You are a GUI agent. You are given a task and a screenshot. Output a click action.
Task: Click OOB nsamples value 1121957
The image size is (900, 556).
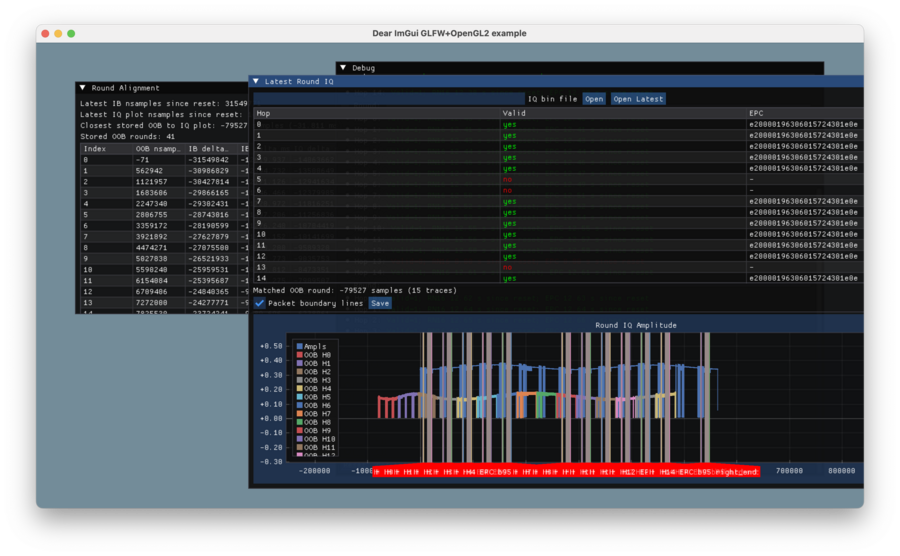152,182
